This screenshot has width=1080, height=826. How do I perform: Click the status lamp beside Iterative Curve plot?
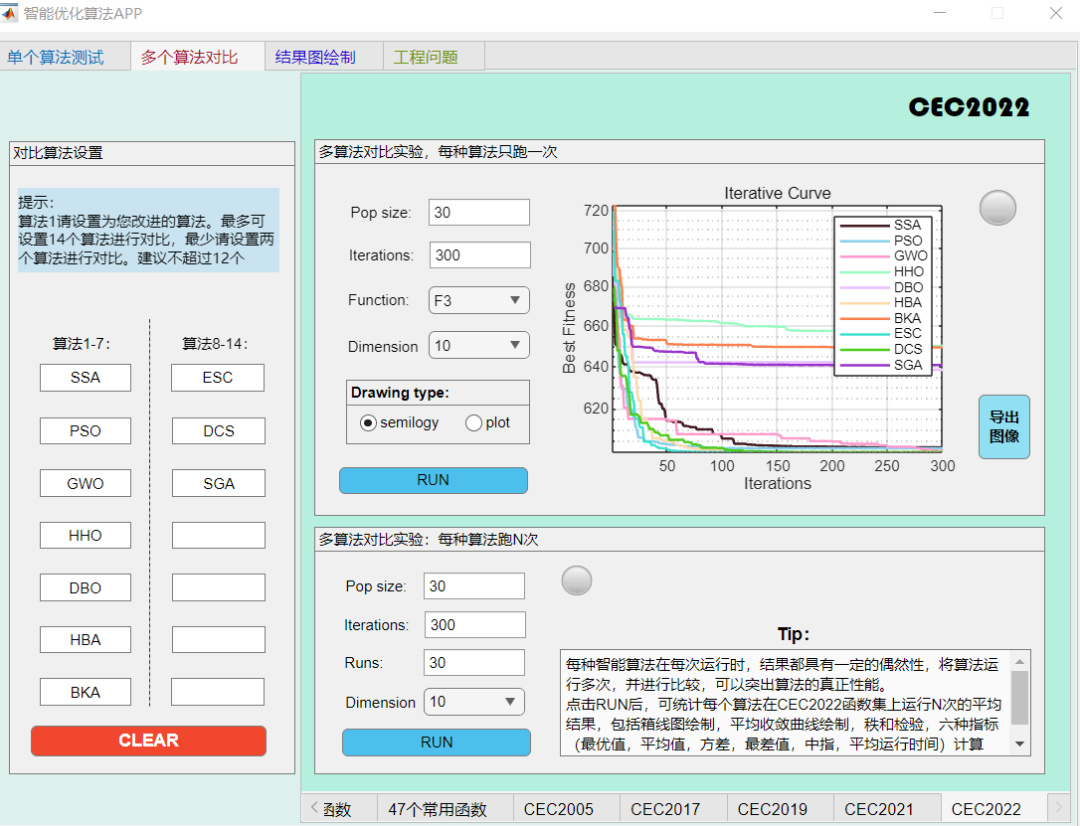click(x=997, y=207)
